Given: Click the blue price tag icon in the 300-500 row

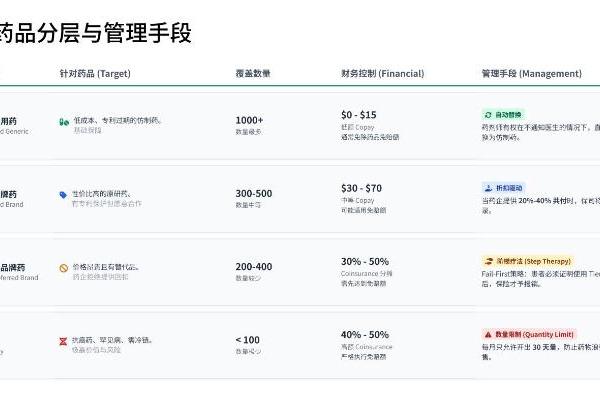Looking at the screenshot, I should click(63, 195).
